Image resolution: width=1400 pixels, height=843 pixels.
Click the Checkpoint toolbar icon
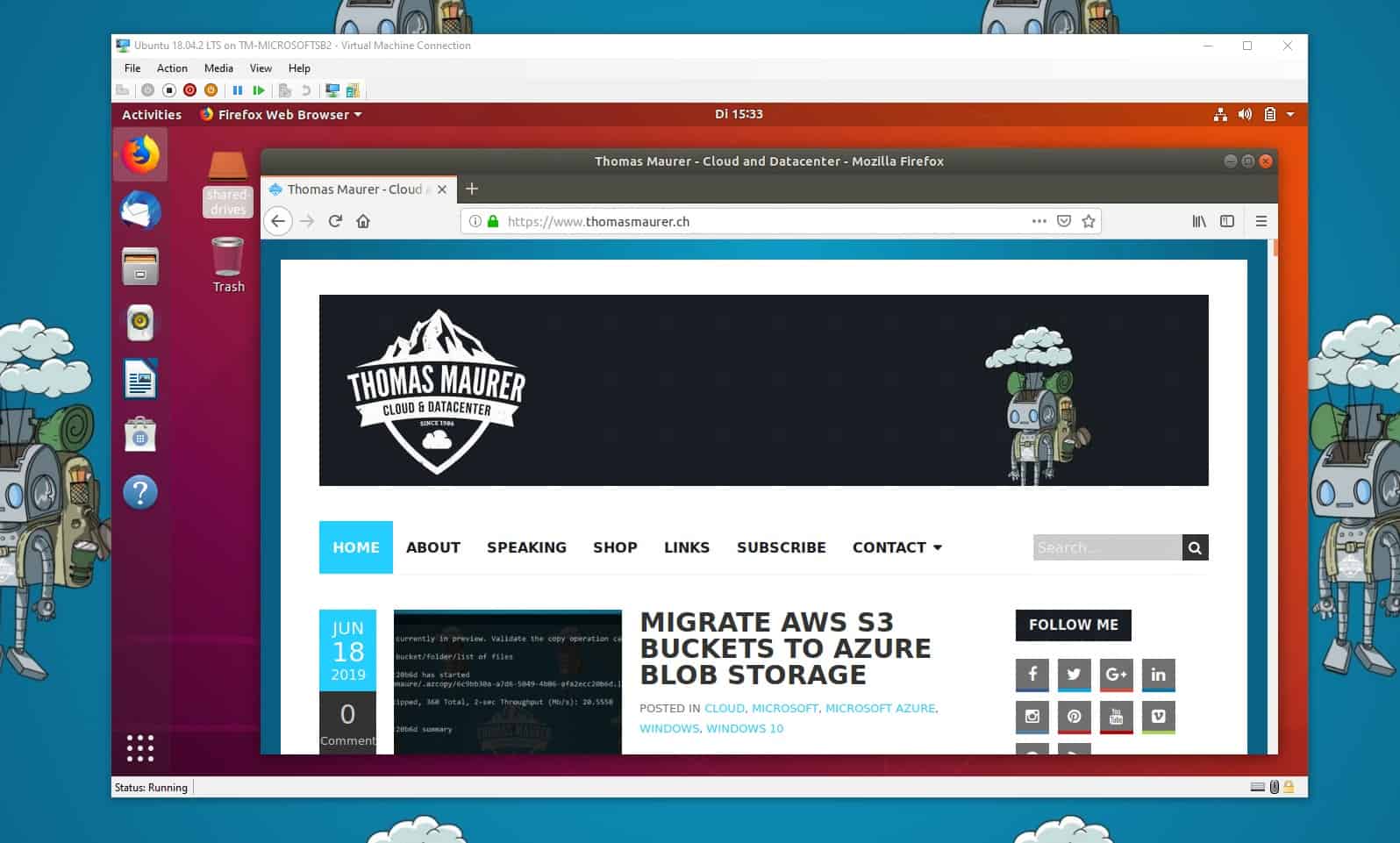coord(284,90)
